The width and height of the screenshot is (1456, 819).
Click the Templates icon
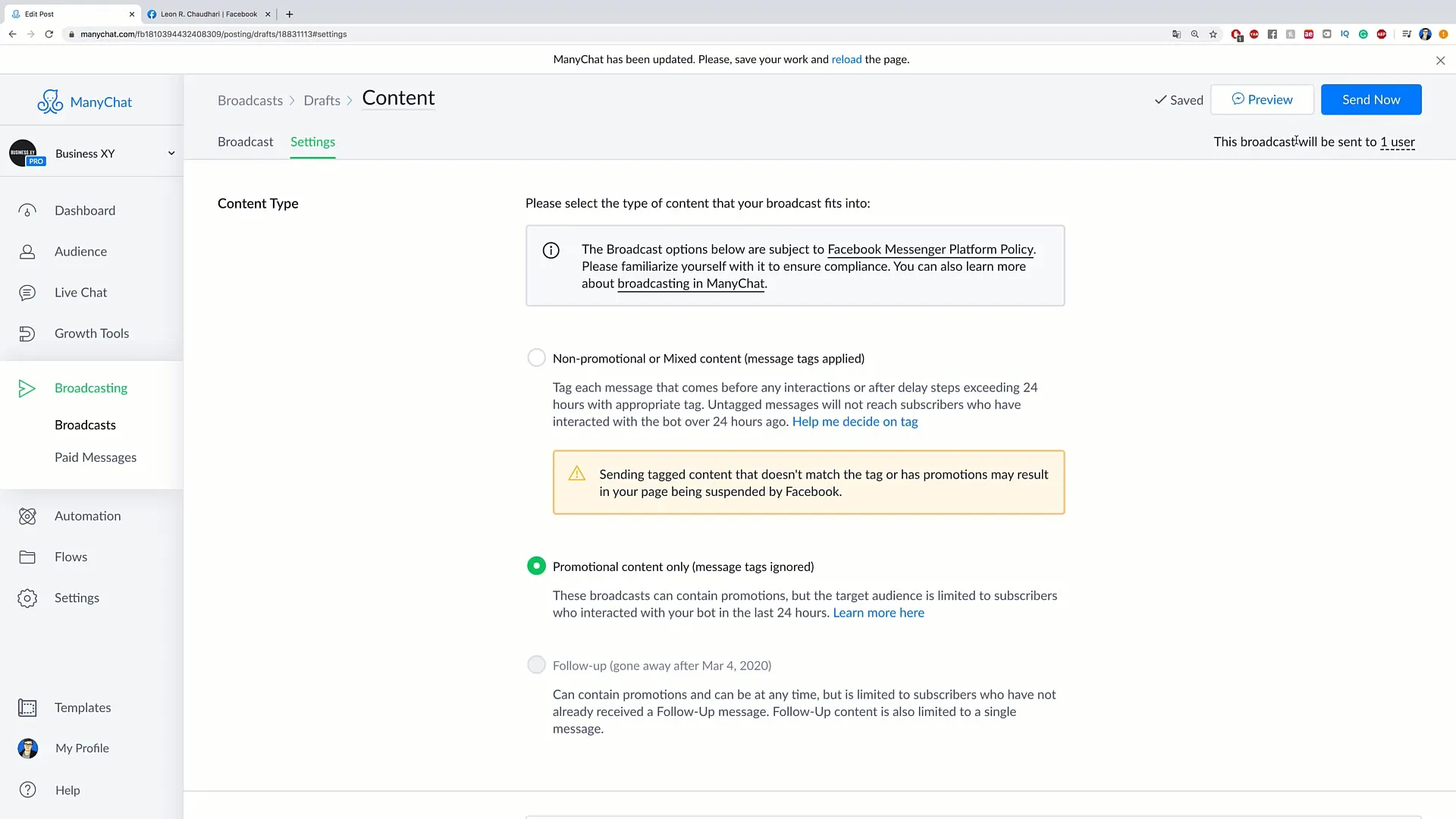pyautogui.click(x=27, y=708)
